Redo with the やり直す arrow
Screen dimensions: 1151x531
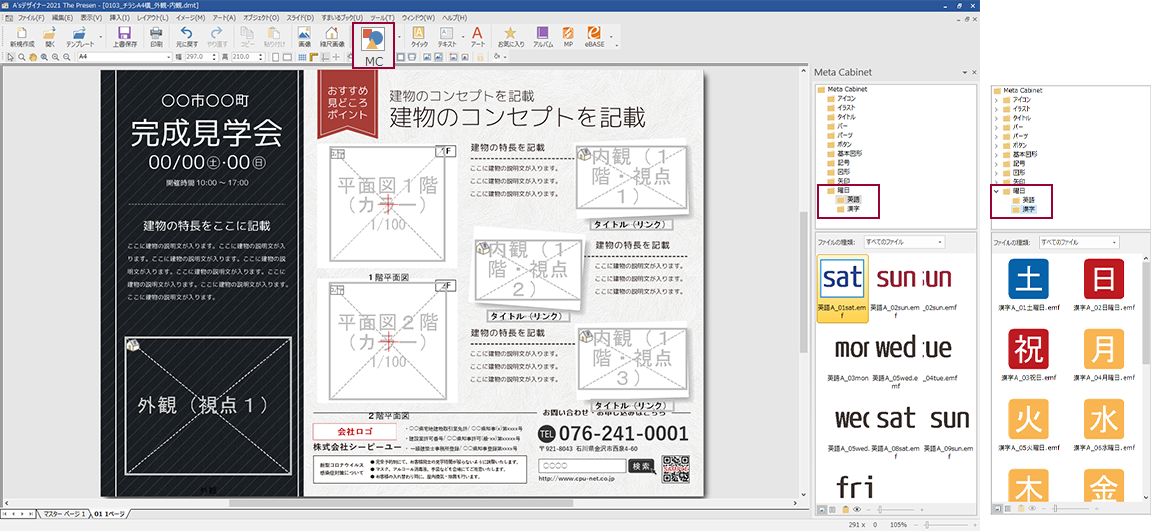click(217, 37)
